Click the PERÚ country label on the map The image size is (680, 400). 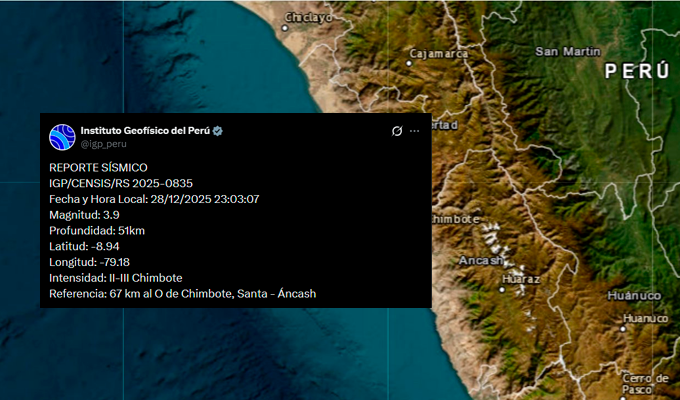coord(637,72)
